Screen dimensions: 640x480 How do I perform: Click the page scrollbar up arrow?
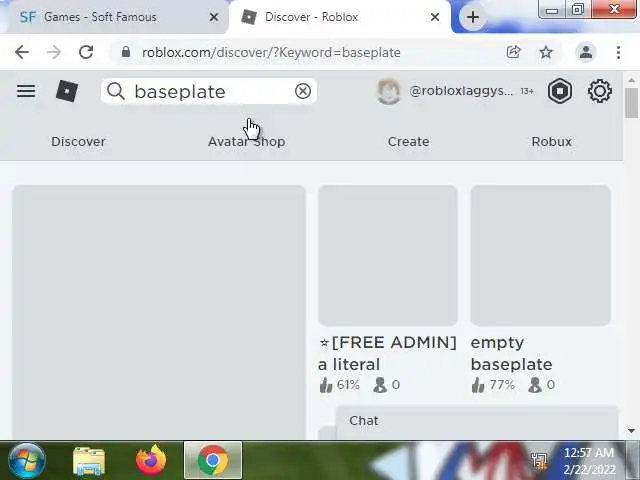click(x=631, y=80)
